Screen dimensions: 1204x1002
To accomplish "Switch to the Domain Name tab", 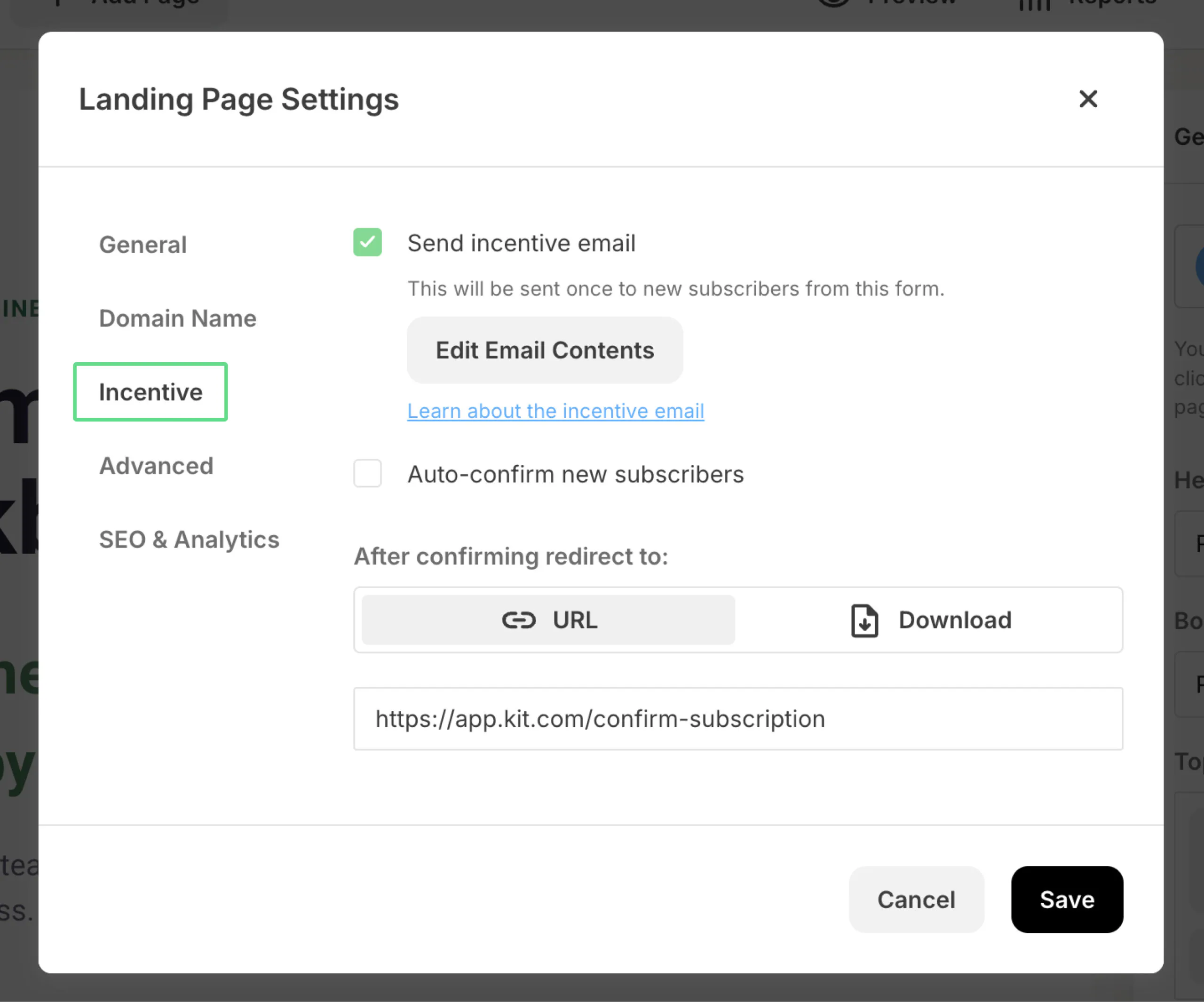I will [177, 318].
